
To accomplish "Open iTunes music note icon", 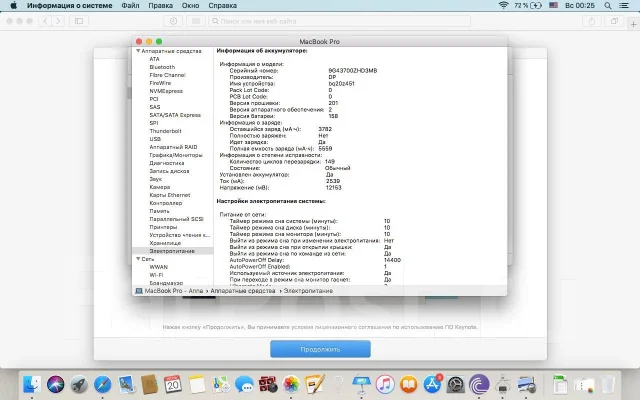I will click(x=385, y=384).
